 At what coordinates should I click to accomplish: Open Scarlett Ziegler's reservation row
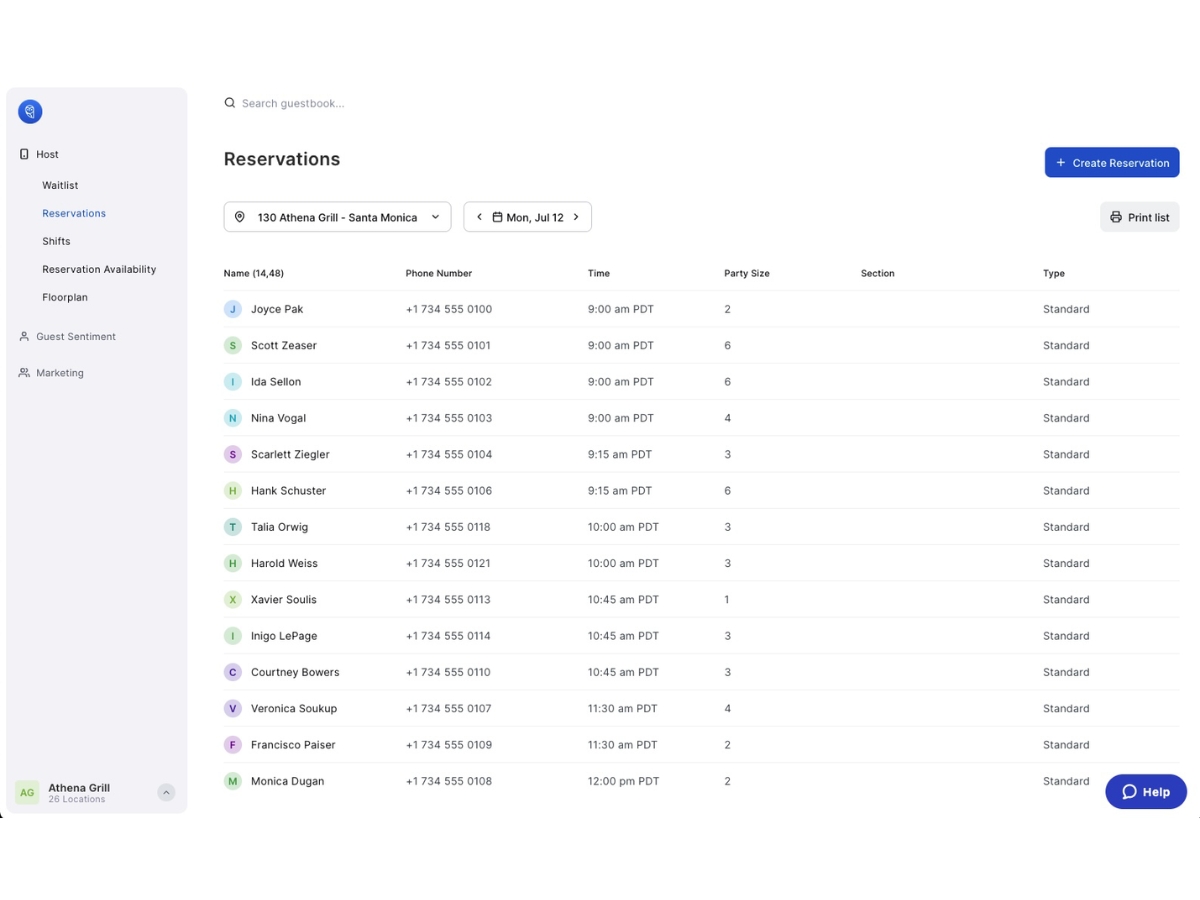(702, 454)
